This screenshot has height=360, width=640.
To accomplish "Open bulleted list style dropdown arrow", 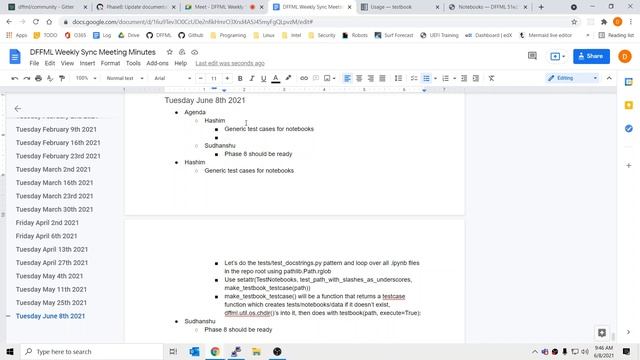I will [436, 78].
